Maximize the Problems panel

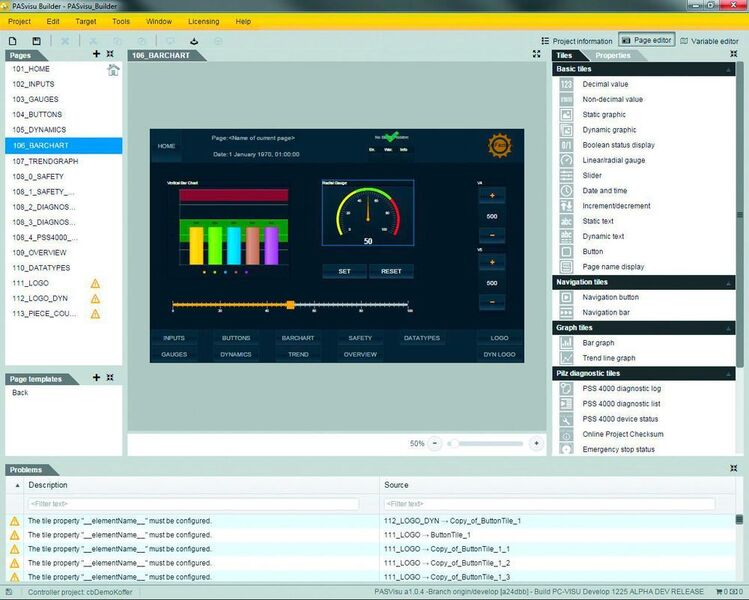click(x=734, y=468)
